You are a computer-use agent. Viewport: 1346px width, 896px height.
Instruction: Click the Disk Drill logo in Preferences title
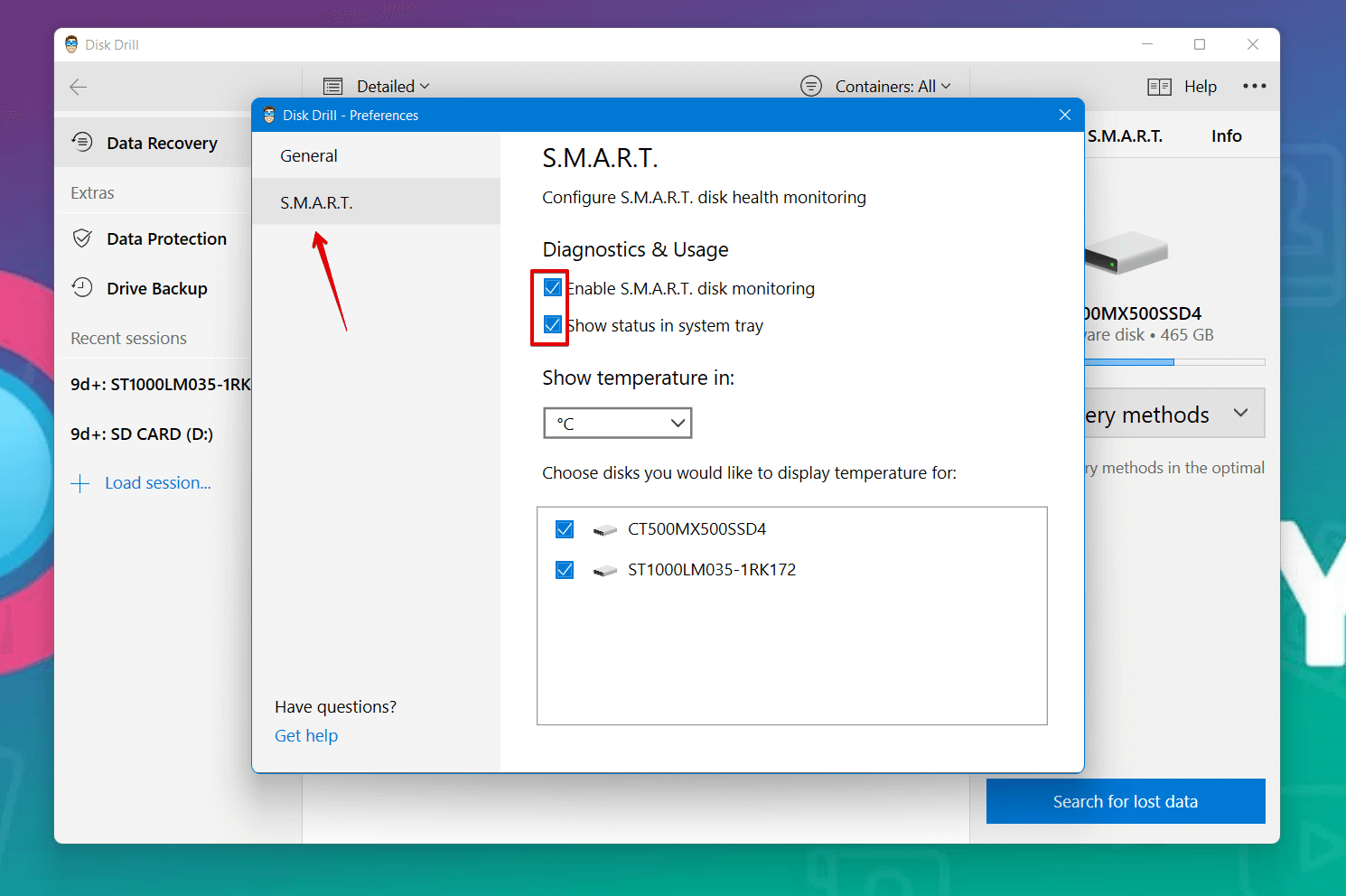click(268, 115)
